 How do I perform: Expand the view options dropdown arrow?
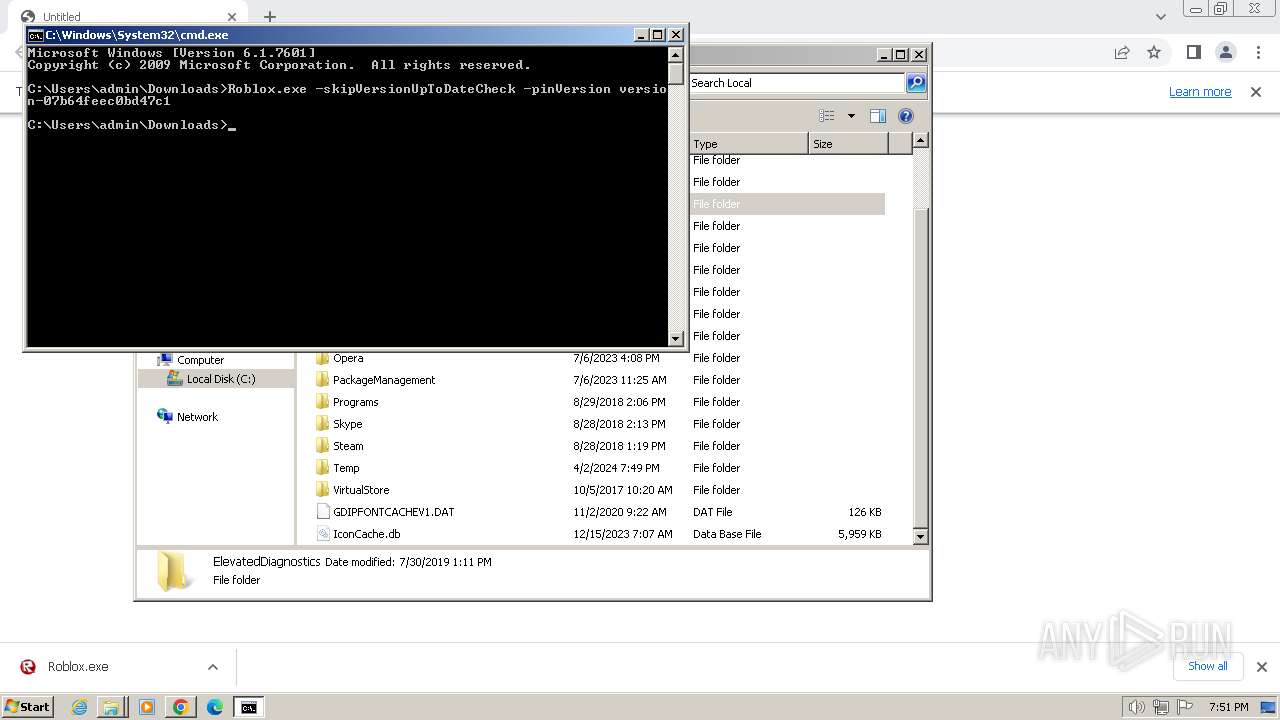tap(851, 116)
